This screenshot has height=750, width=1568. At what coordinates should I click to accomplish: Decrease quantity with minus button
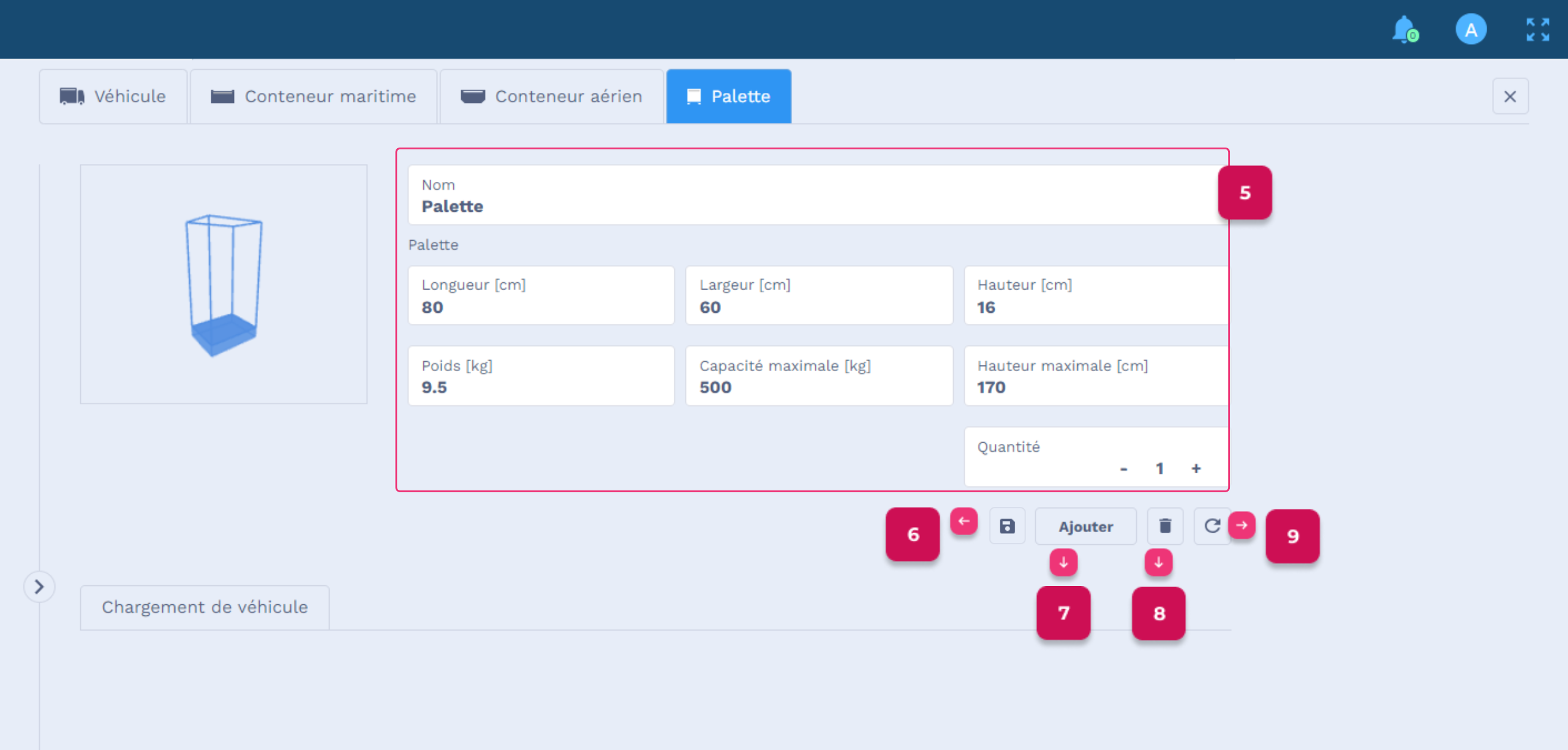[x=1123, y=468]
